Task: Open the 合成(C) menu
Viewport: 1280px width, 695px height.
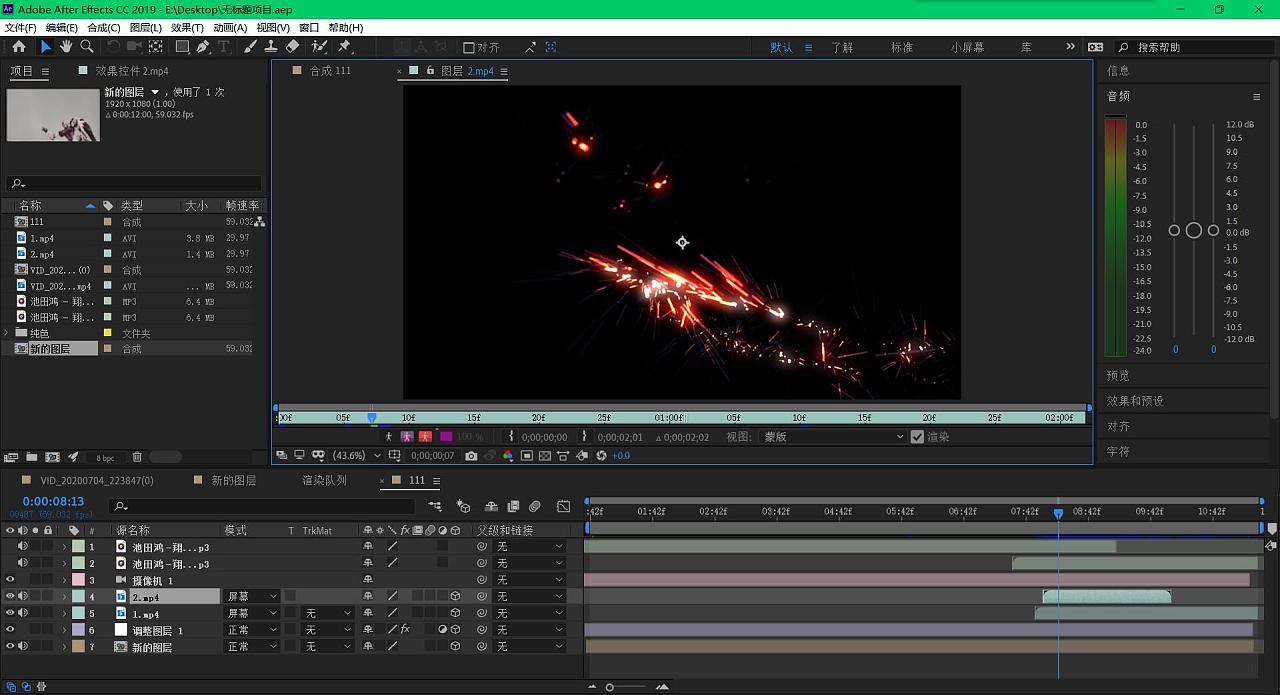Action: [104, 28]
